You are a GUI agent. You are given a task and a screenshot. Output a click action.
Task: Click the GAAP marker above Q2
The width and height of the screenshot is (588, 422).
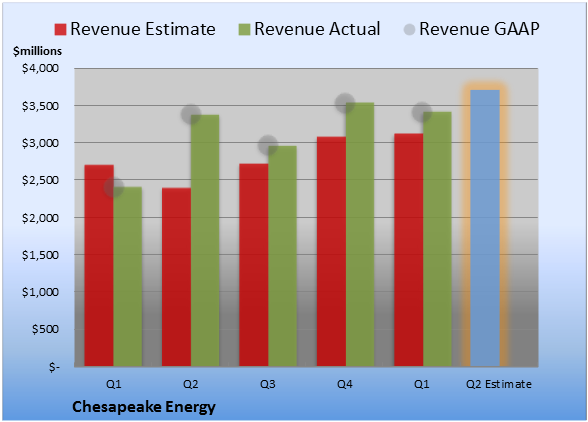pyautogui.click(x=191, y=114)
